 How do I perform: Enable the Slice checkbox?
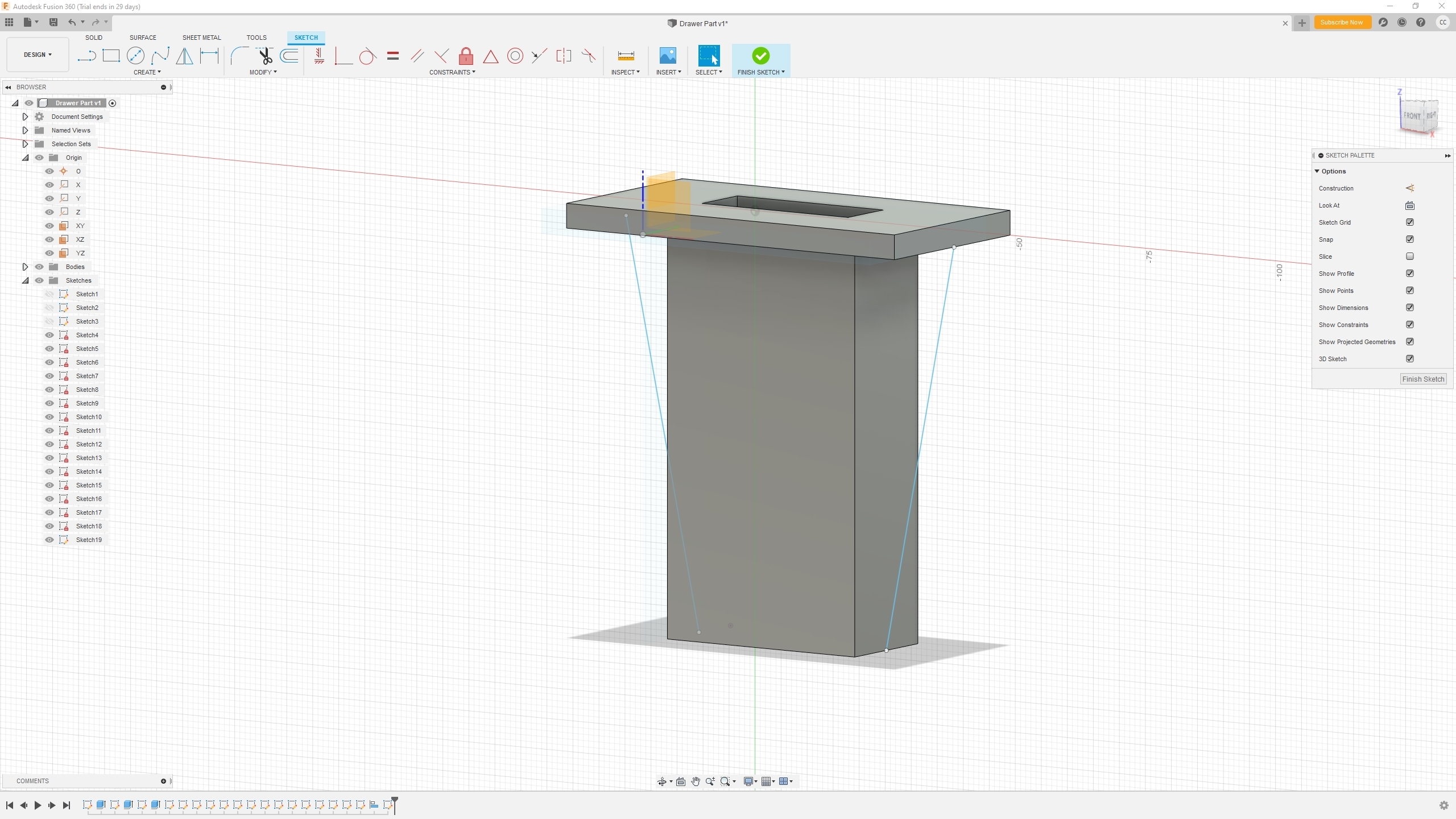coord(1410,257)
